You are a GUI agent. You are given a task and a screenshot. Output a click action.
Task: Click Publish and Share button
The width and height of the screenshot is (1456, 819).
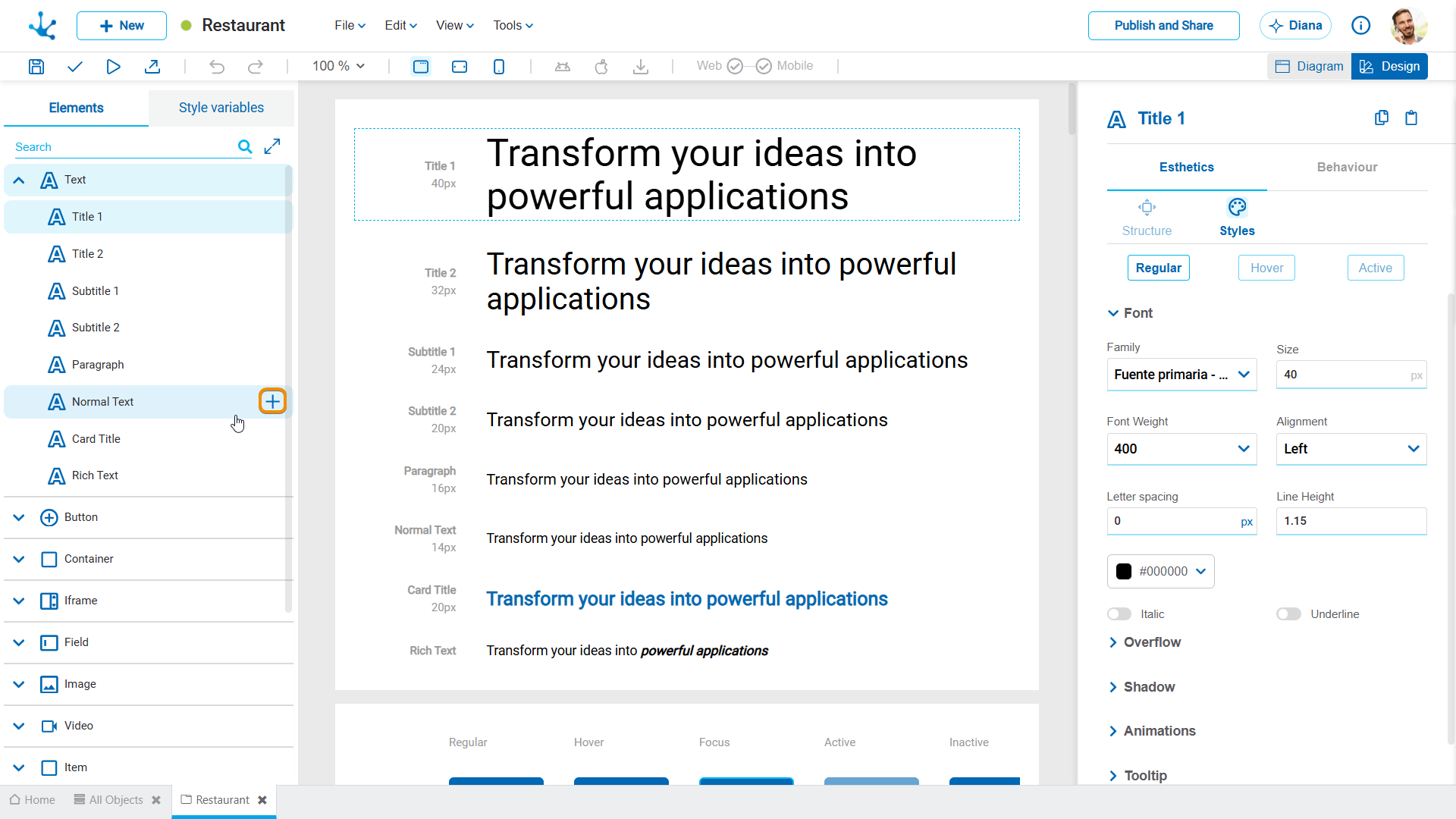(x=1164, y=26)
